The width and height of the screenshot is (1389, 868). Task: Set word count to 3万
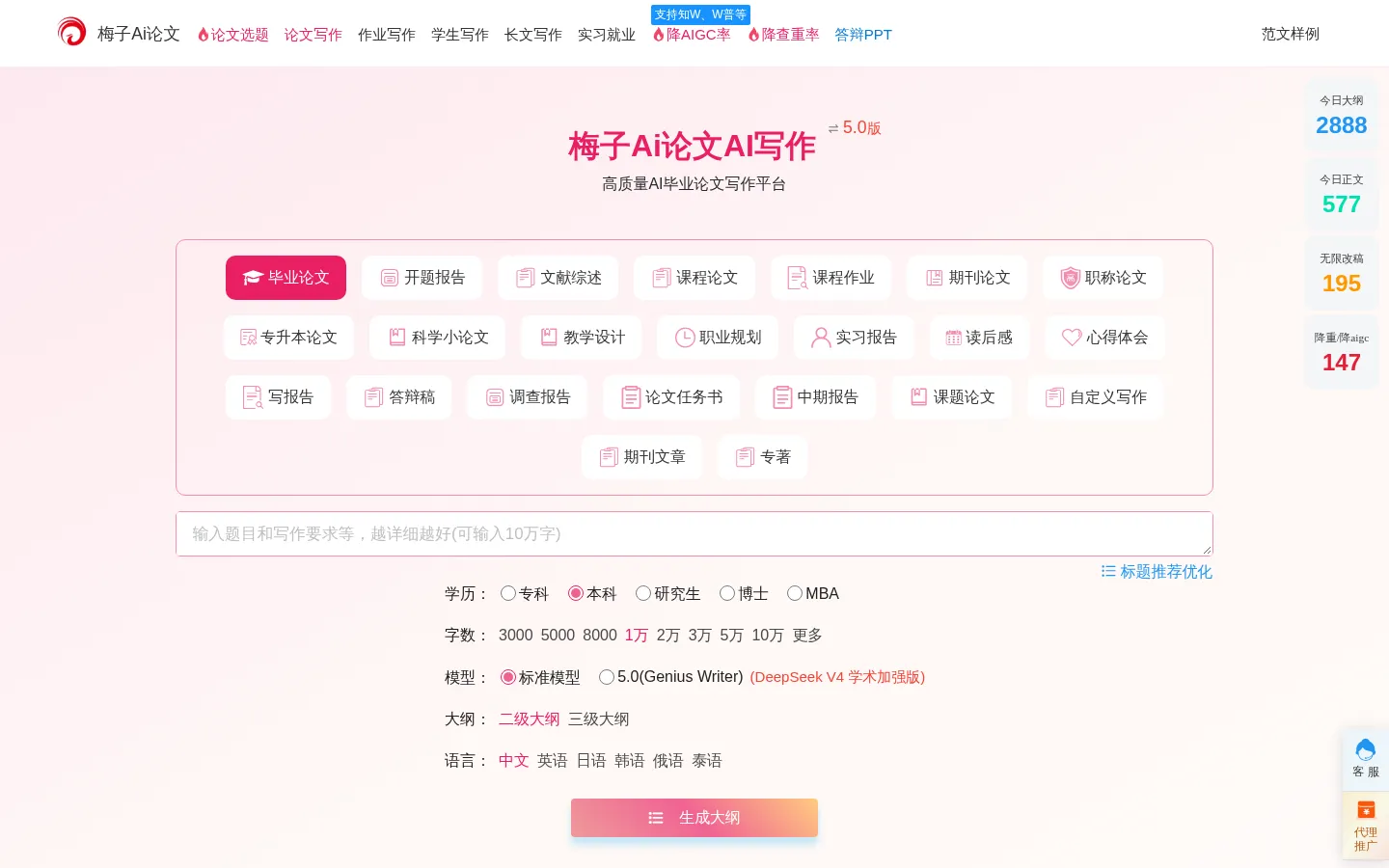[700, 636]
